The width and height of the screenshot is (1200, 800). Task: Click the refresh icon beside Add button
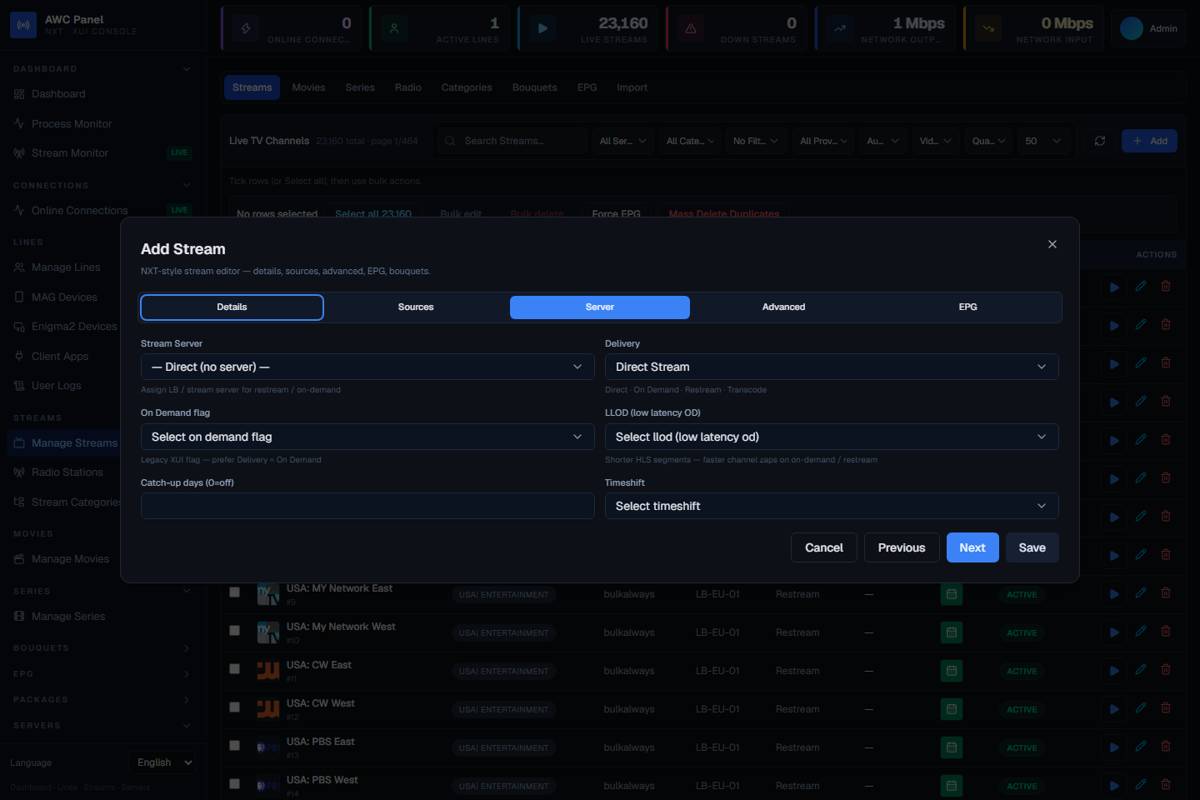click(x=1100, y=141)
